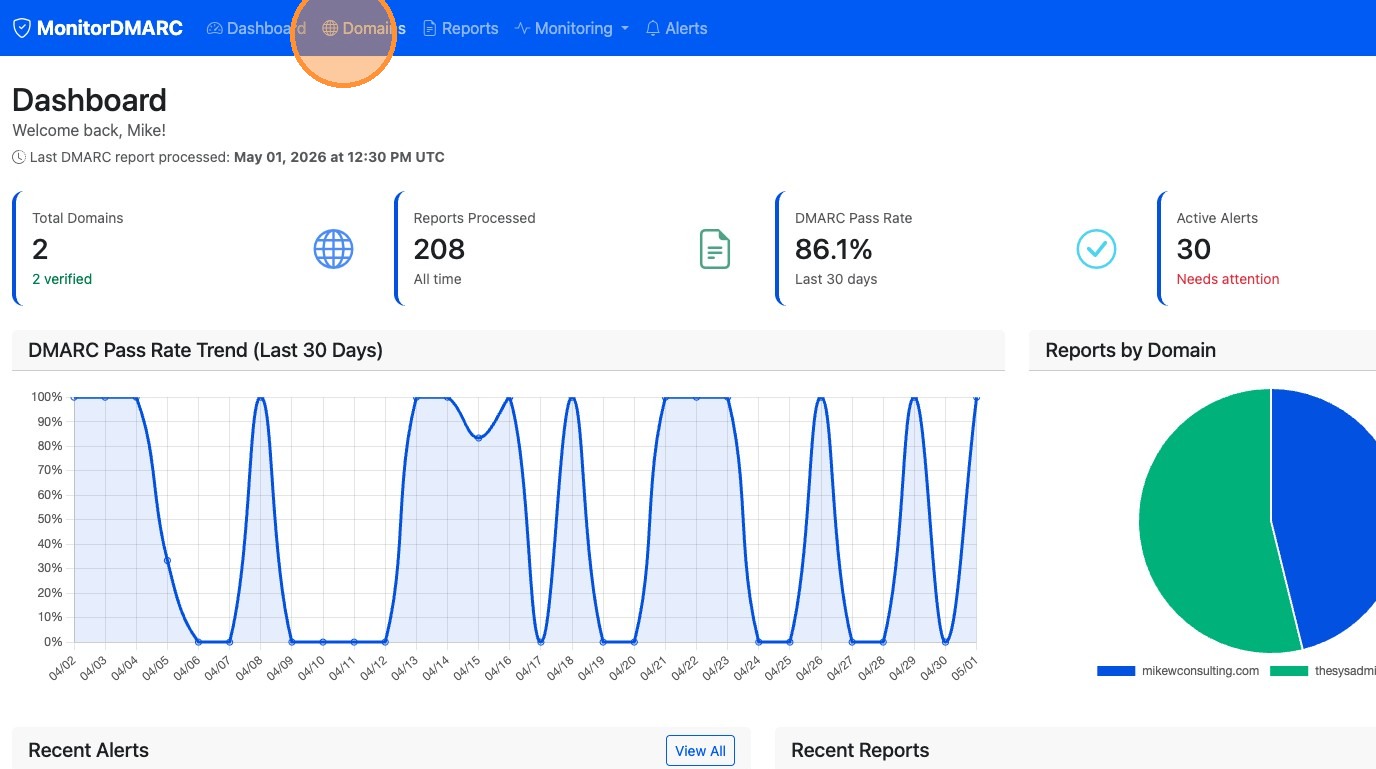Open the Alerts nav item
The height and width of the screenshot is (769, 1376).
676,28
